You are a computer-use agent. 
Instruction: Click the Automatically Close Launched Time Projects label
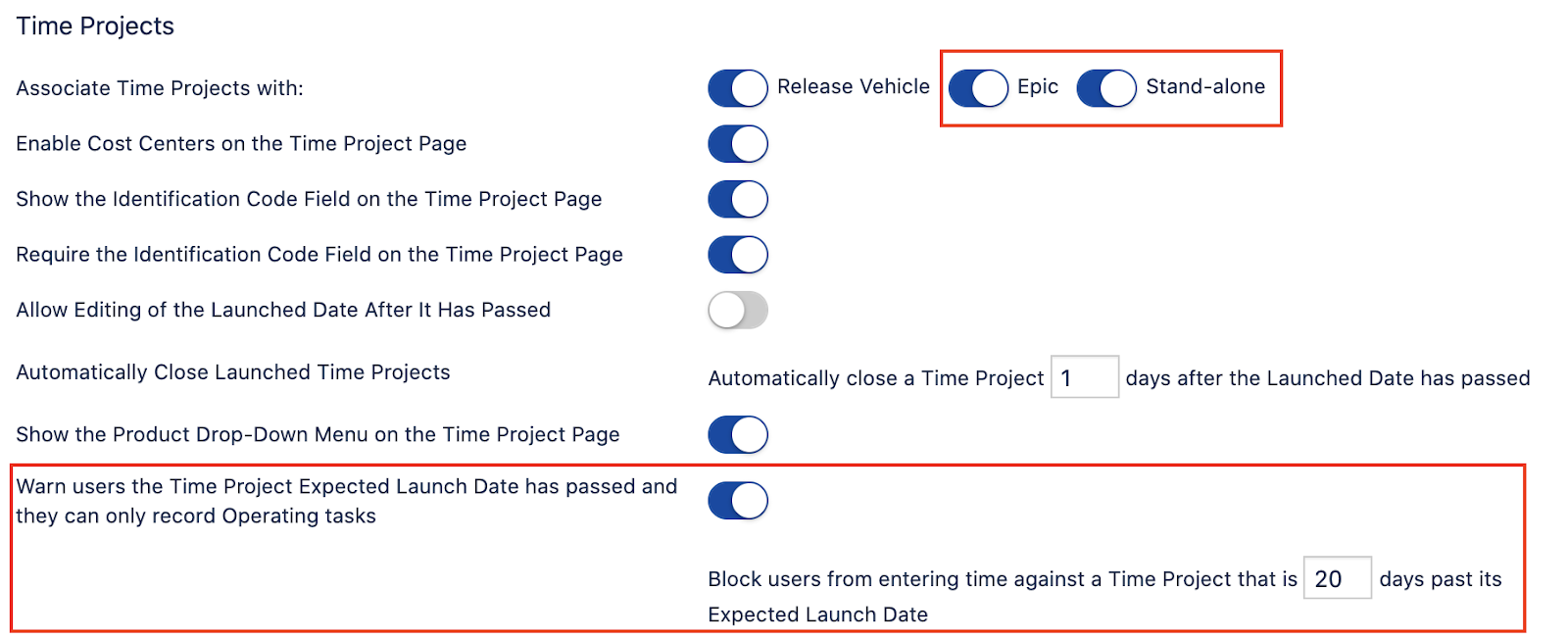233,372
